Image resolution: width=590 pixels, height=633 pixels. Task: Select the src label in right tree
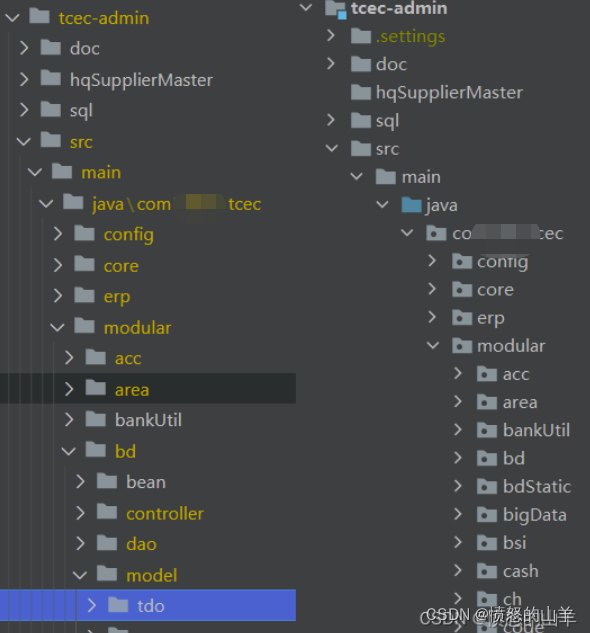point(387,149)
